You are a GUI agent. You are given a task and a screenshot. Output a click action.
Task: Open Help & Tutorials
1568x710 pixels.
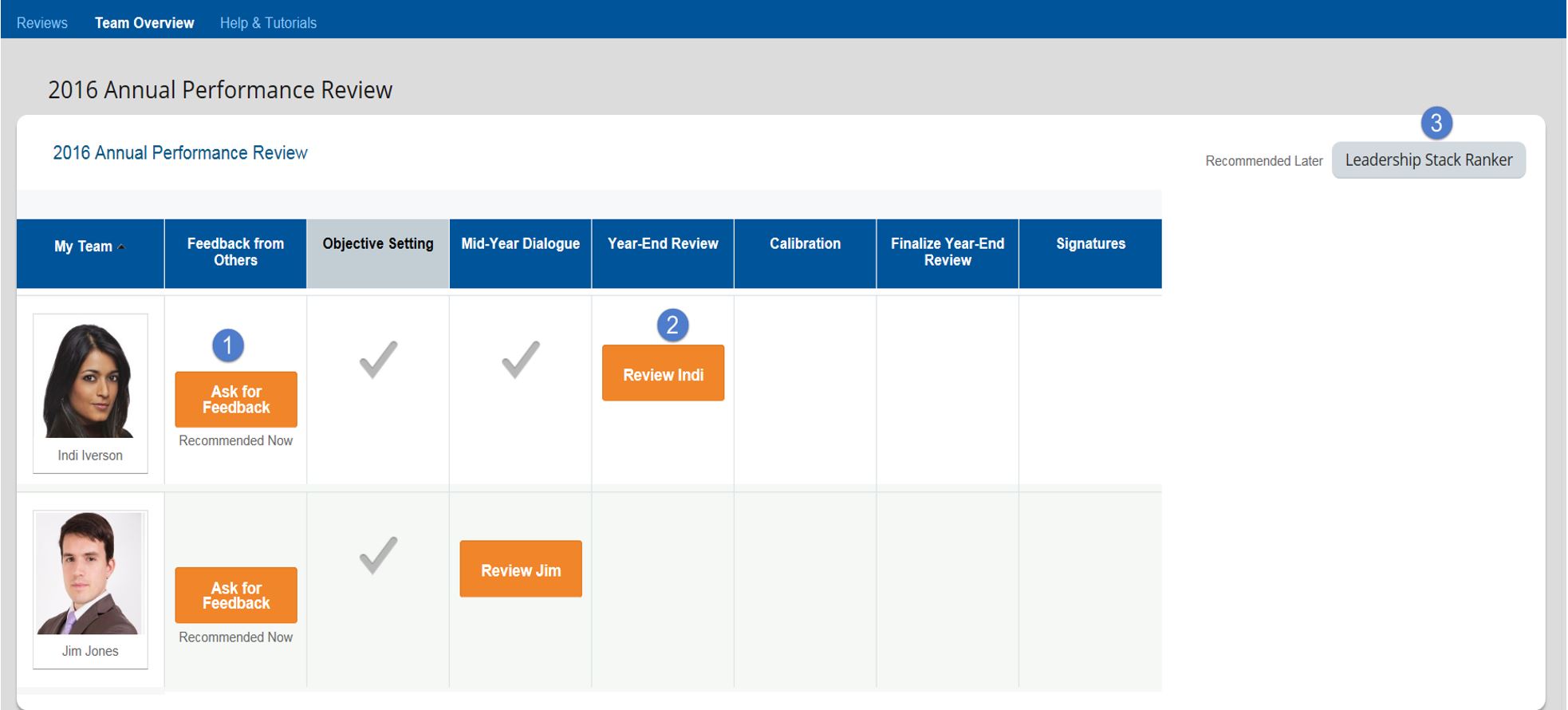point(268,23)
